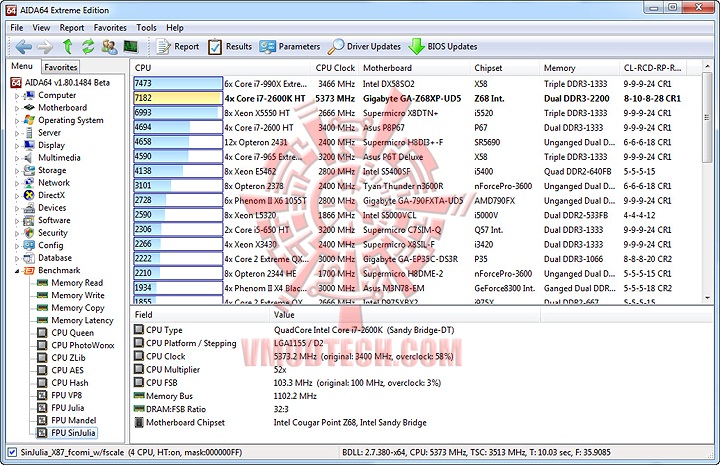Select the Config icon in tree

pos(29,245)
